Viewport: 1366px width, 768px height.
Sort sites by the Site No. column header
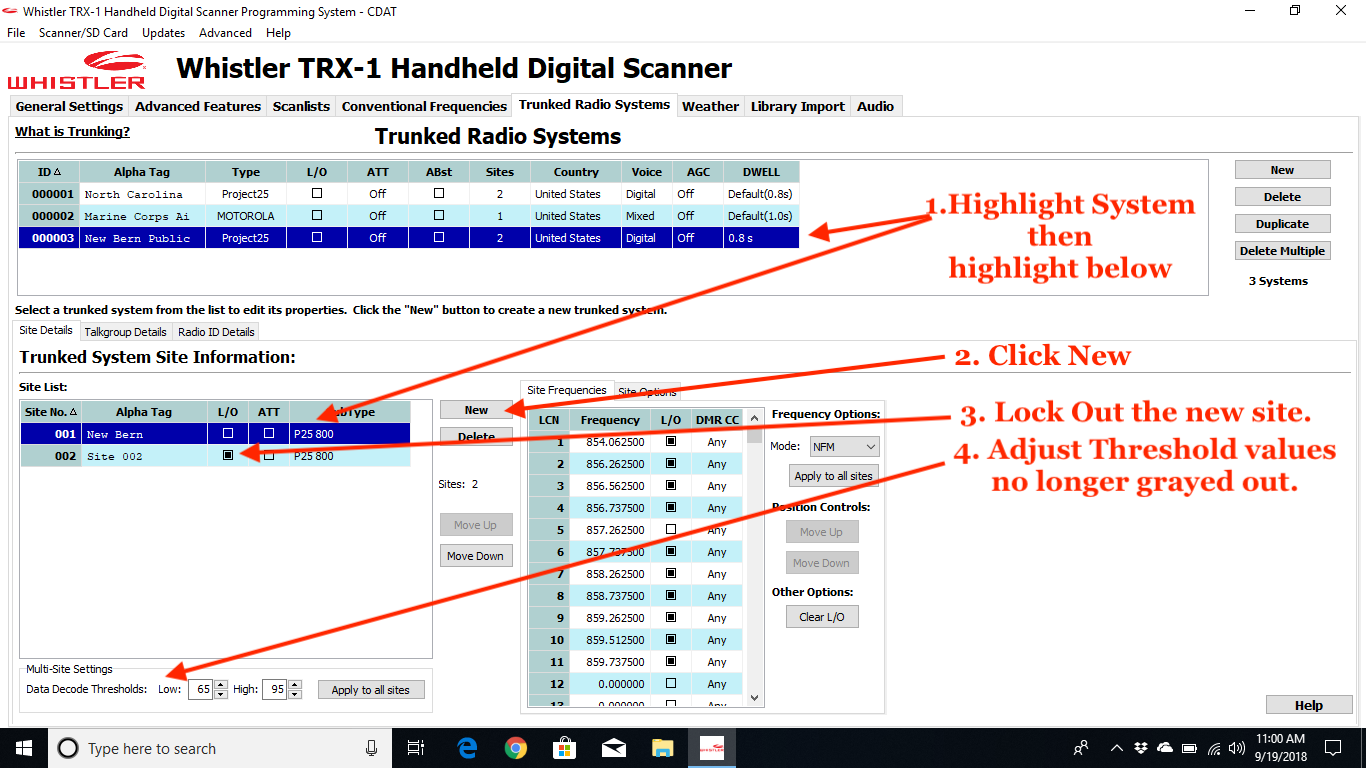51,412
